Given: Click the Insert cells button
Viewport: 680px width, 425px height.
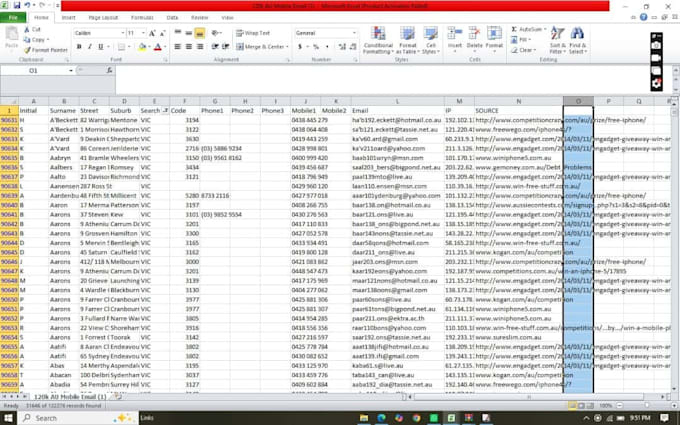Looking at the screenshot, I should (x=454, y=39).
